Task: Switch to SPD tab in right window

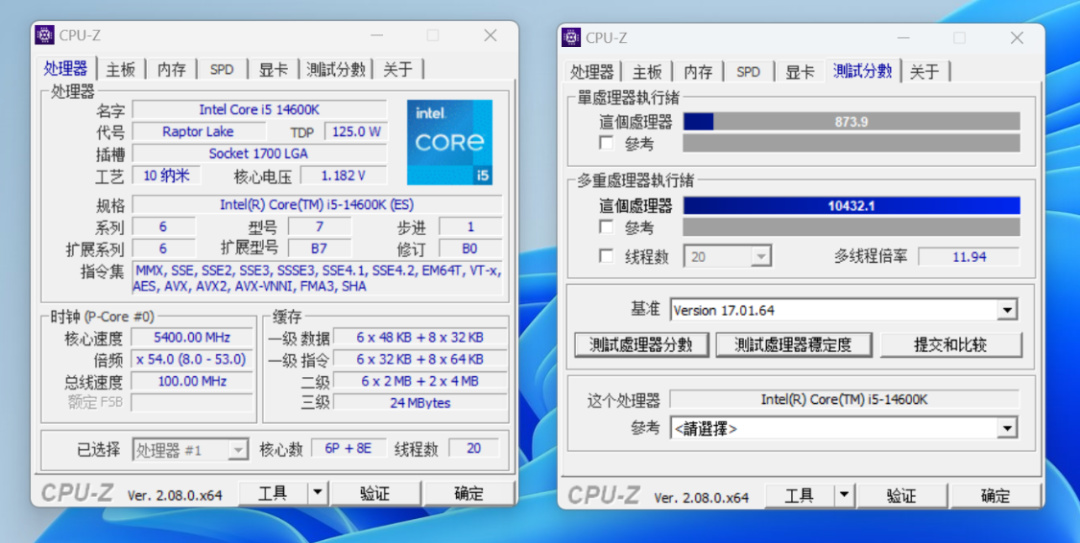Action: [748, 72]
